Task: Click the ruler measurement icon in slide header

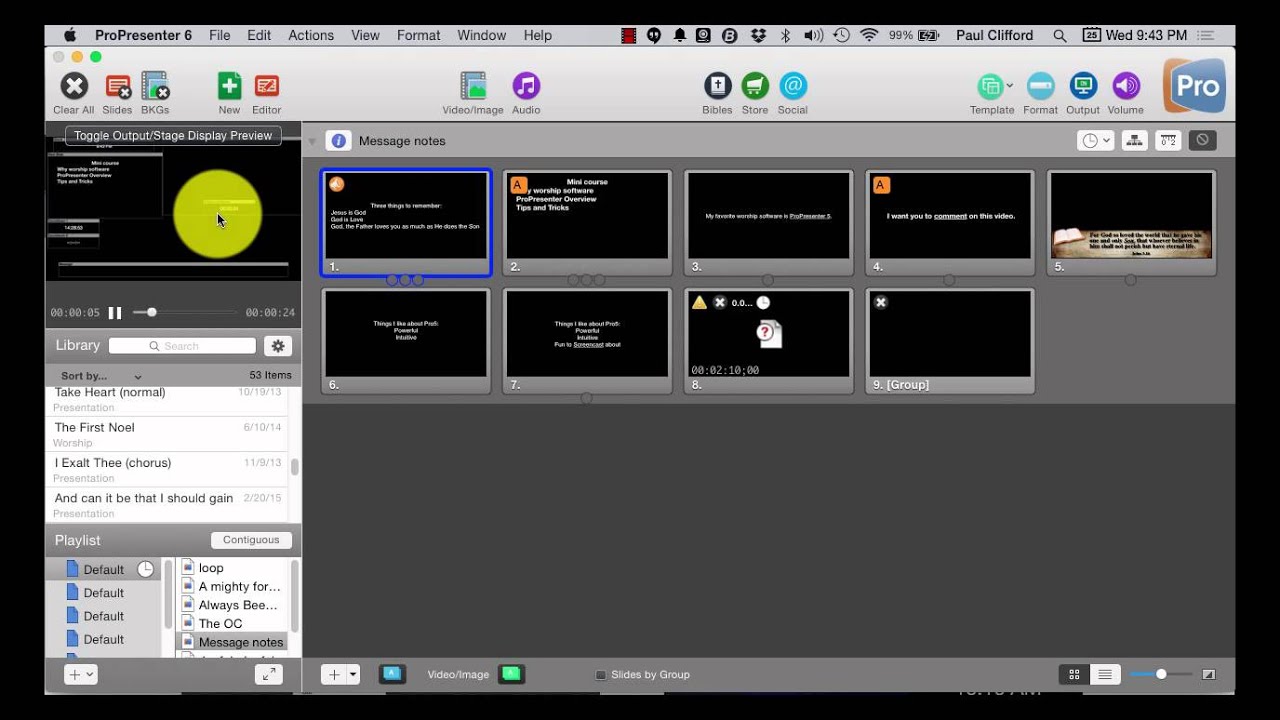Action: click(x=1168, y=141)
